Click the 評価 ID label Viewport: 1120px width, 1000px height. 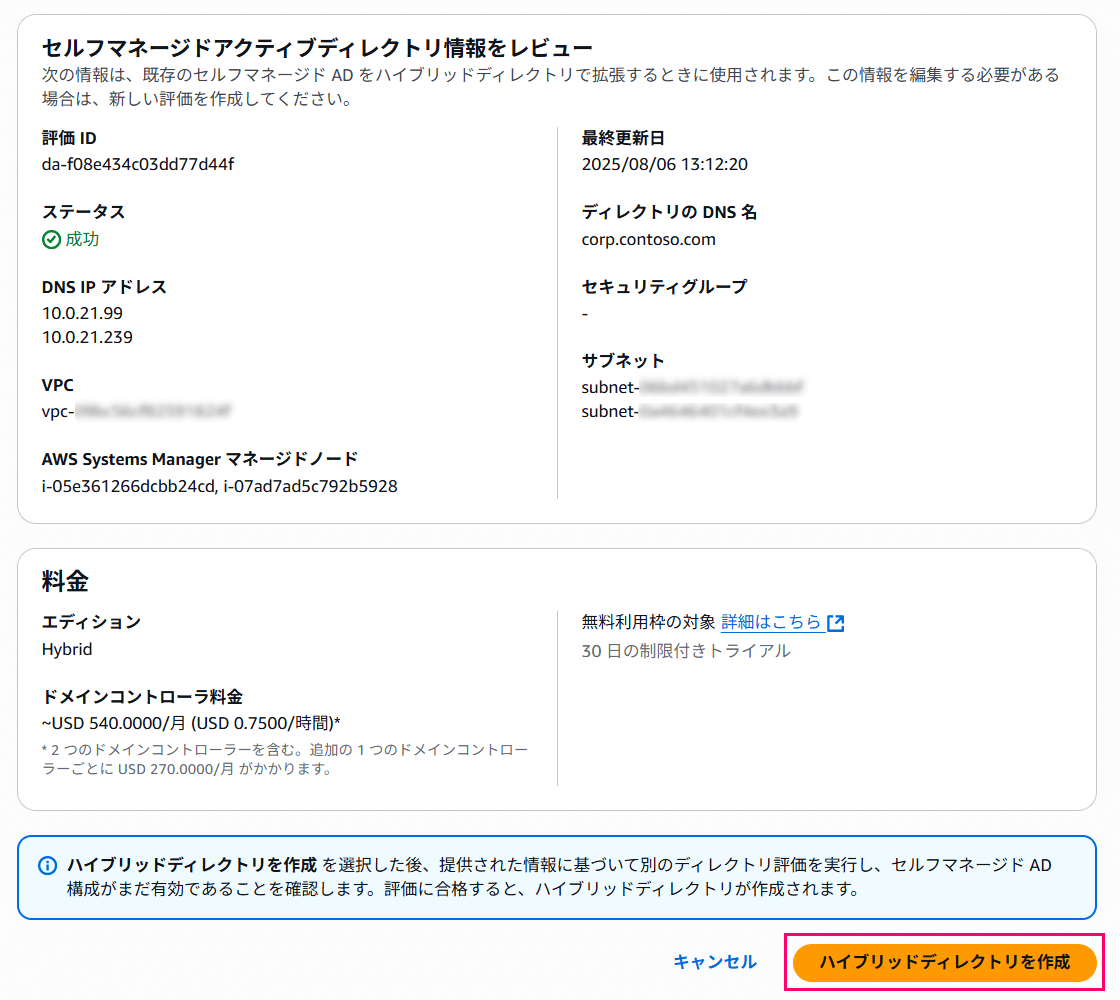[69, 138]
